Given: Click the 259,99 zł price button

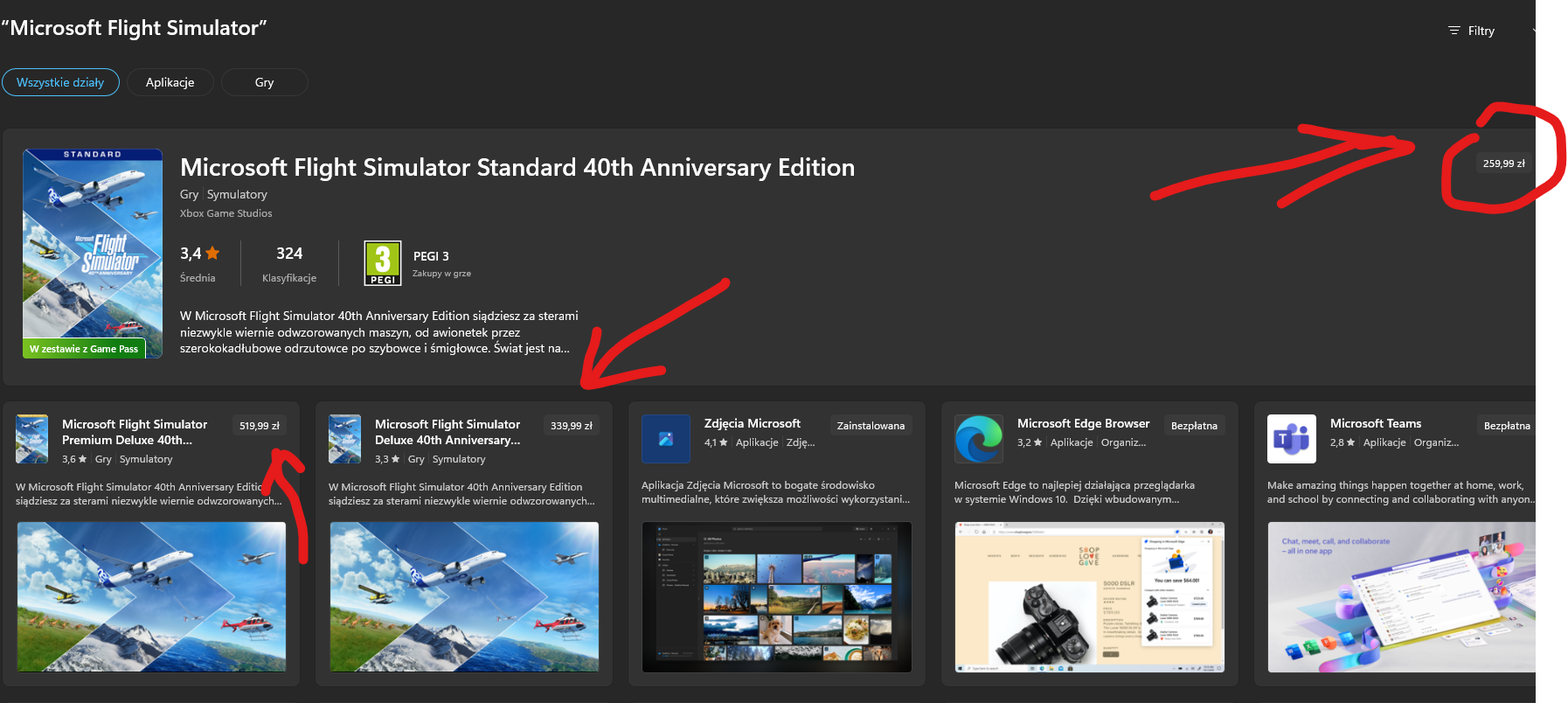Looking at the screenshot, I should click(x=1503, y=164).
